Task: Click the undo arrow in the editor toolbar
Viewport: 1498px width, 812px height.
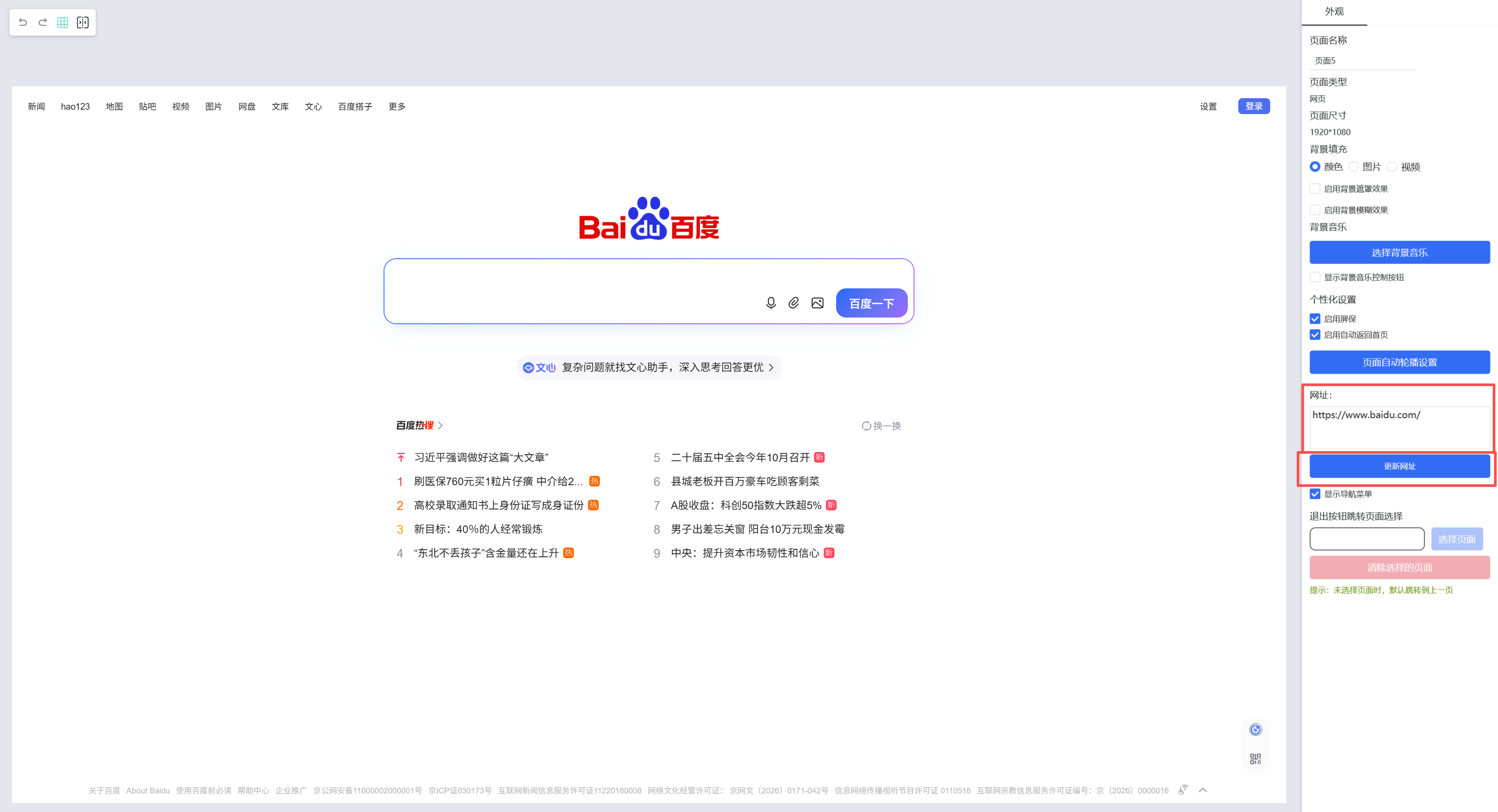Action: click(23, 22)
